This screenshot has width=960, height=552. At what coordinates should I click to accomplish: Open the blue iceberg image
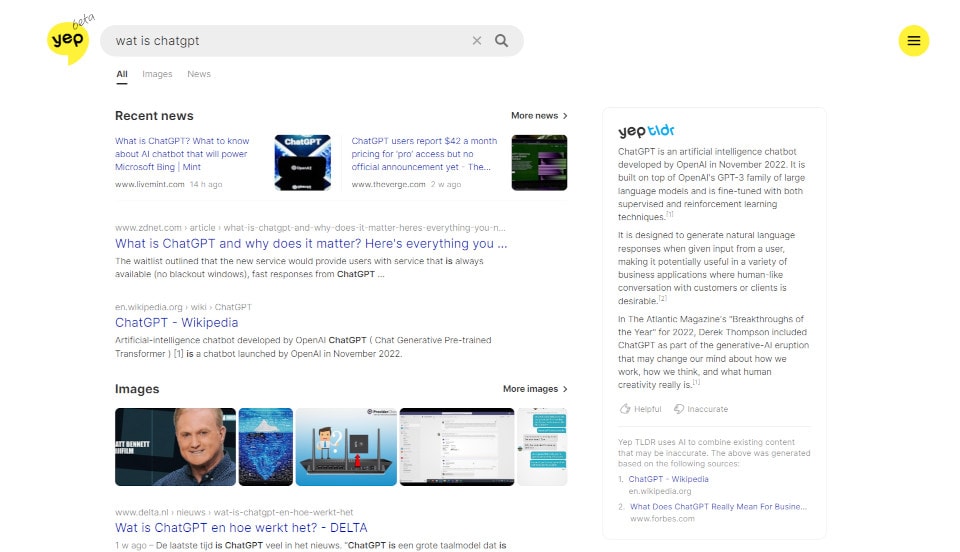pos(266,447)
